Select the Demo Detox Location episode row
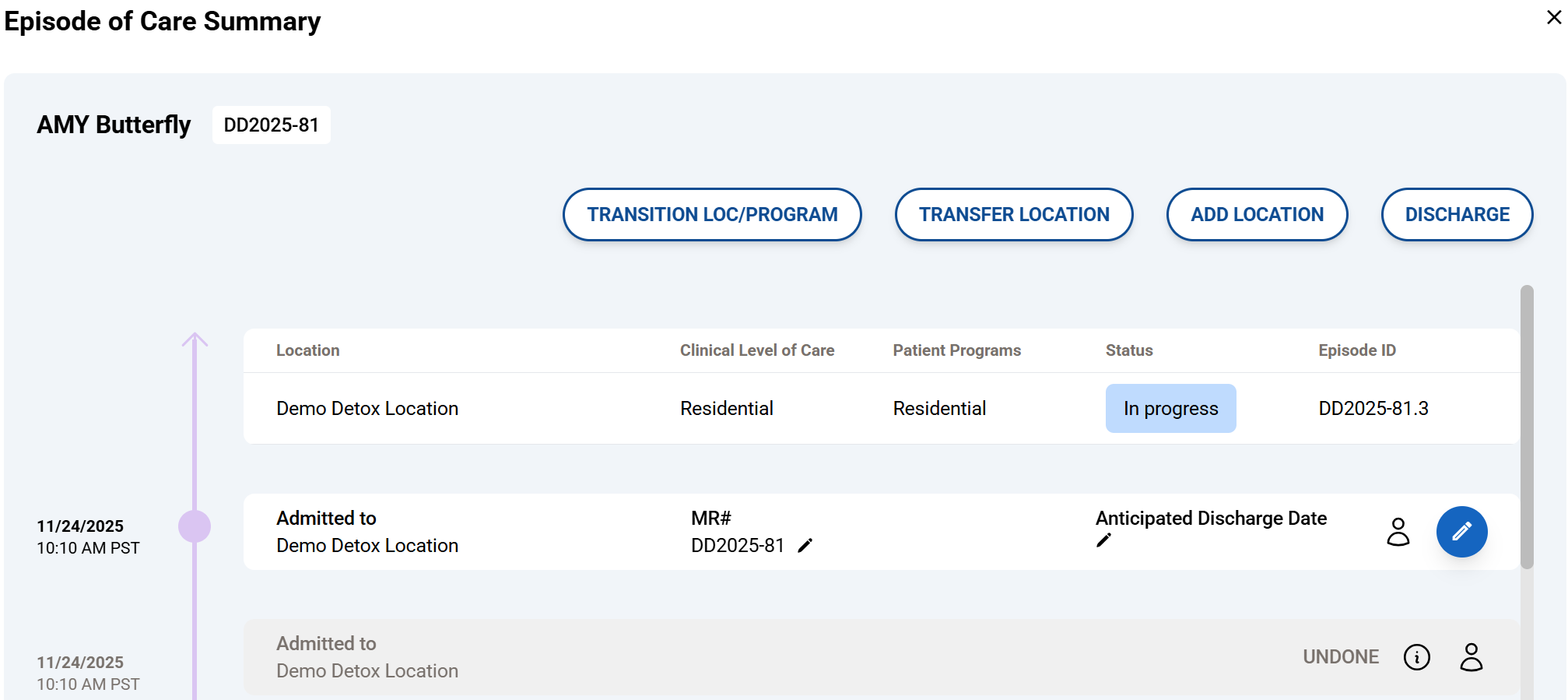Viewport: 1568px width, 700px height. click(x=367, y=408)
